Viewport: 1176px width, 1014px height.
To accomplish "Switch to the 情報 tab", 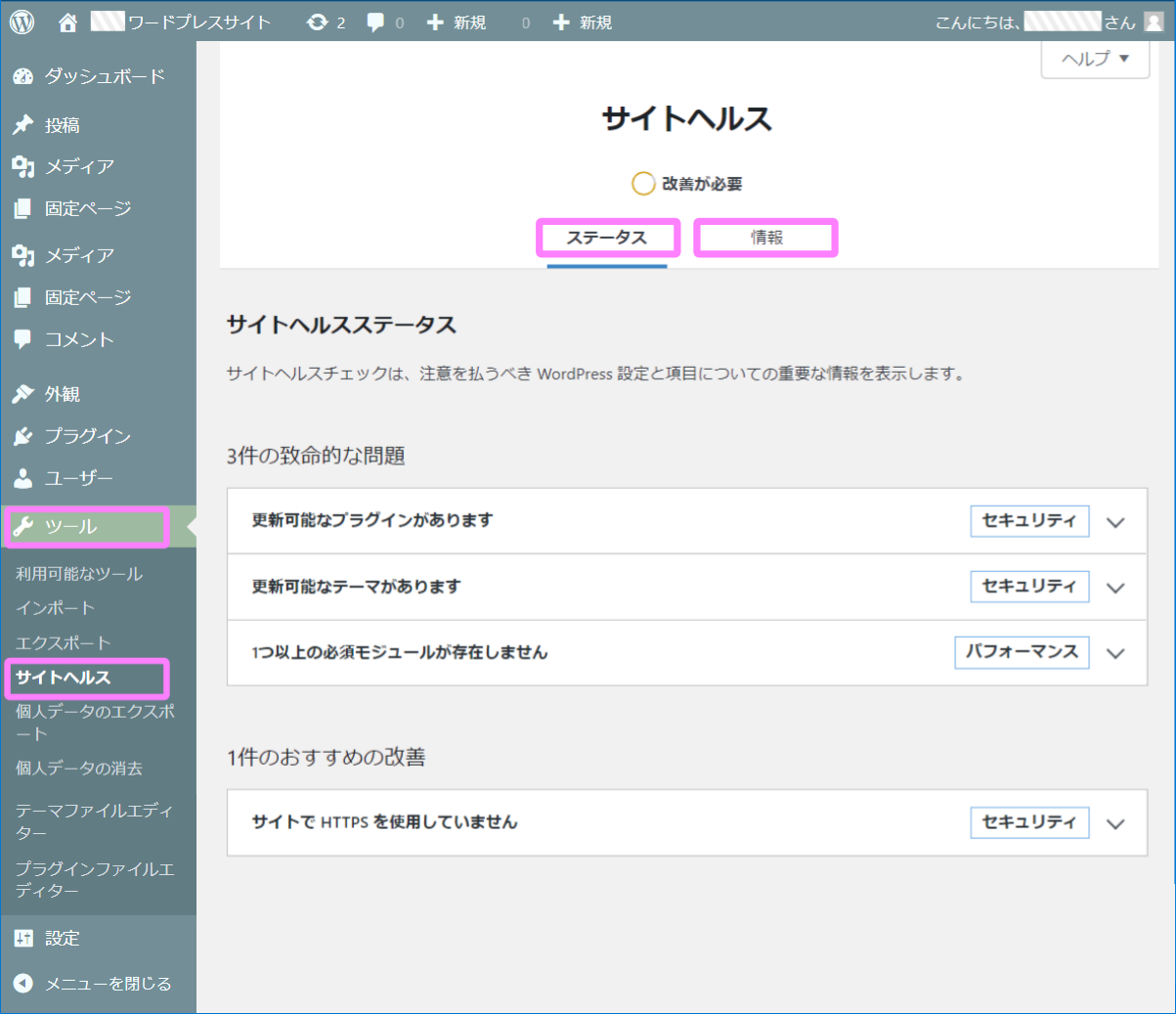I will (765, 237).
